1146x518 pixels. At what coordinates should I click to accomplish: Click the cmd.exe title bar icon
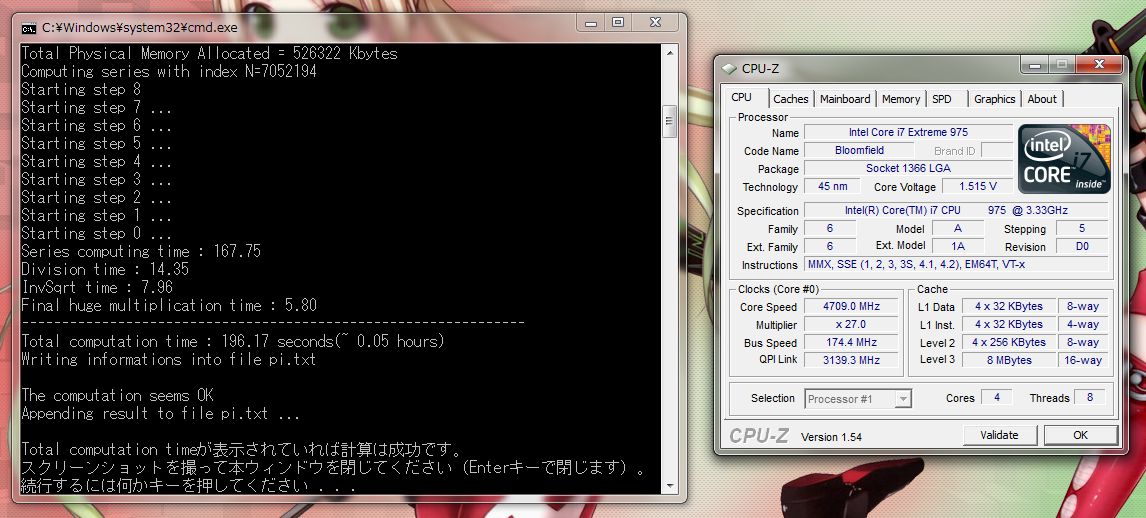(x=29, y=28)
